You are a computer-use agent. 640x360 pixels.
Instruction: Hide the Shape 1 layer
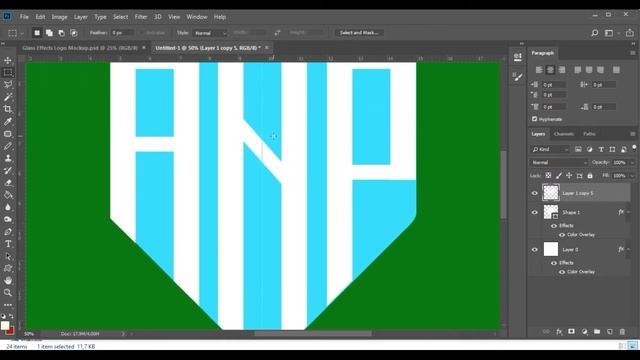pos(535,212)
